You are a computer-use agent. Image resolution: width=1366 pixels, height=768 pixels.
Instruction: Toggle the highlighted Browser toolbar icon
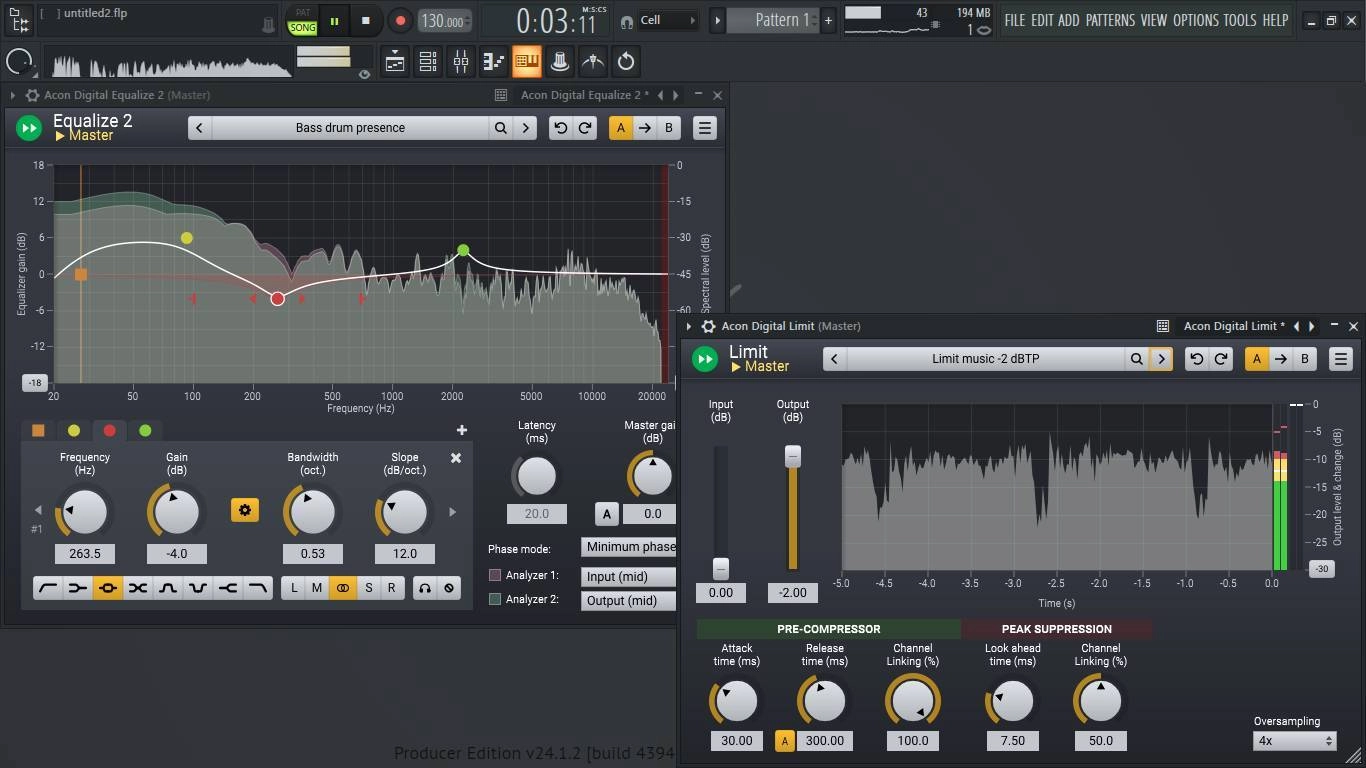[x=527, y=62]
